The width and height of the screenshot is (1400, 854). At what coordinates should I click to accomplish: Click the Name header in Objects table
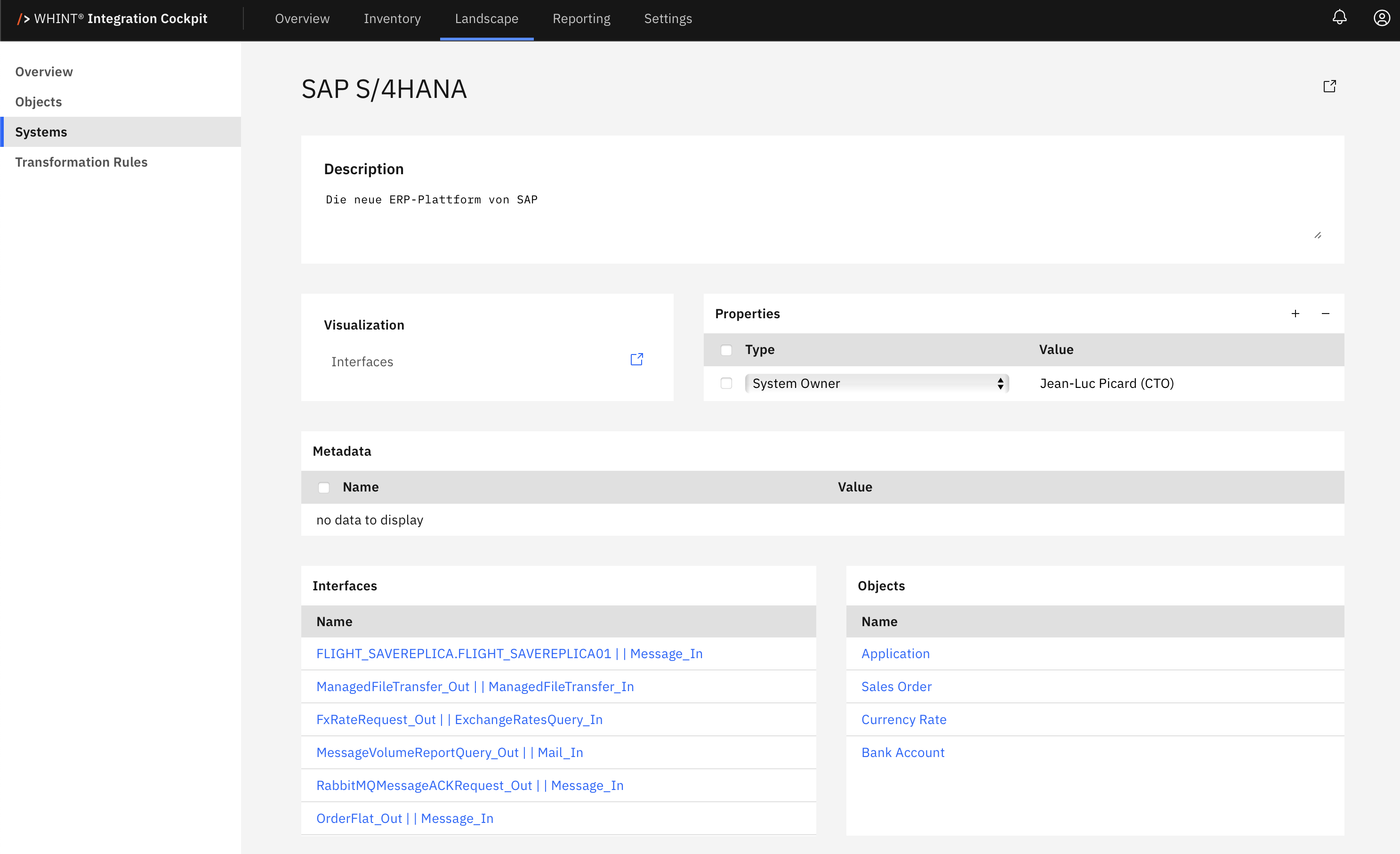pos(879,621)
